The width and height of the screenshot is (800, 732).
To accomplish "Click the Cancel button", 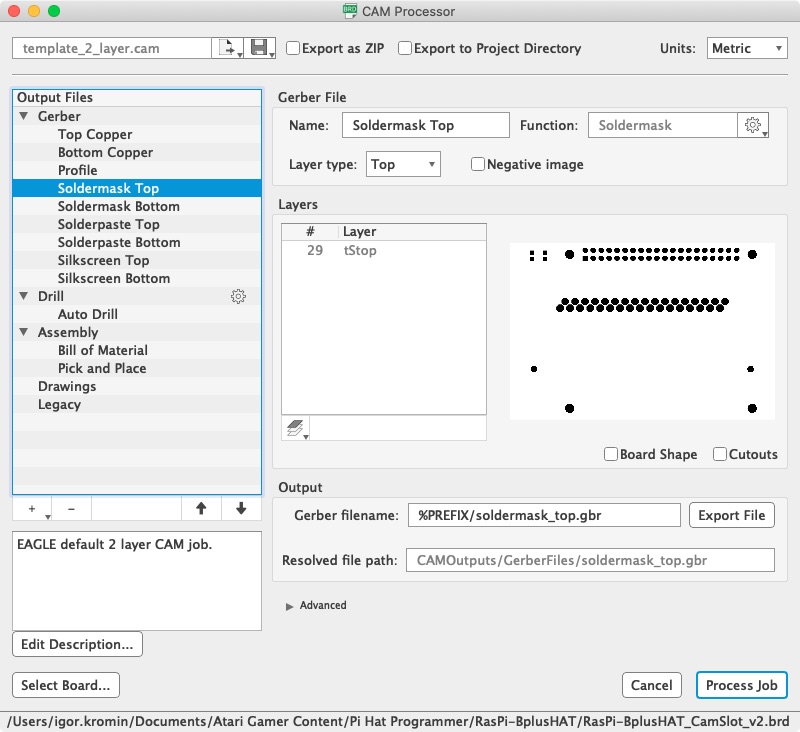I will (x=652, y=685).
